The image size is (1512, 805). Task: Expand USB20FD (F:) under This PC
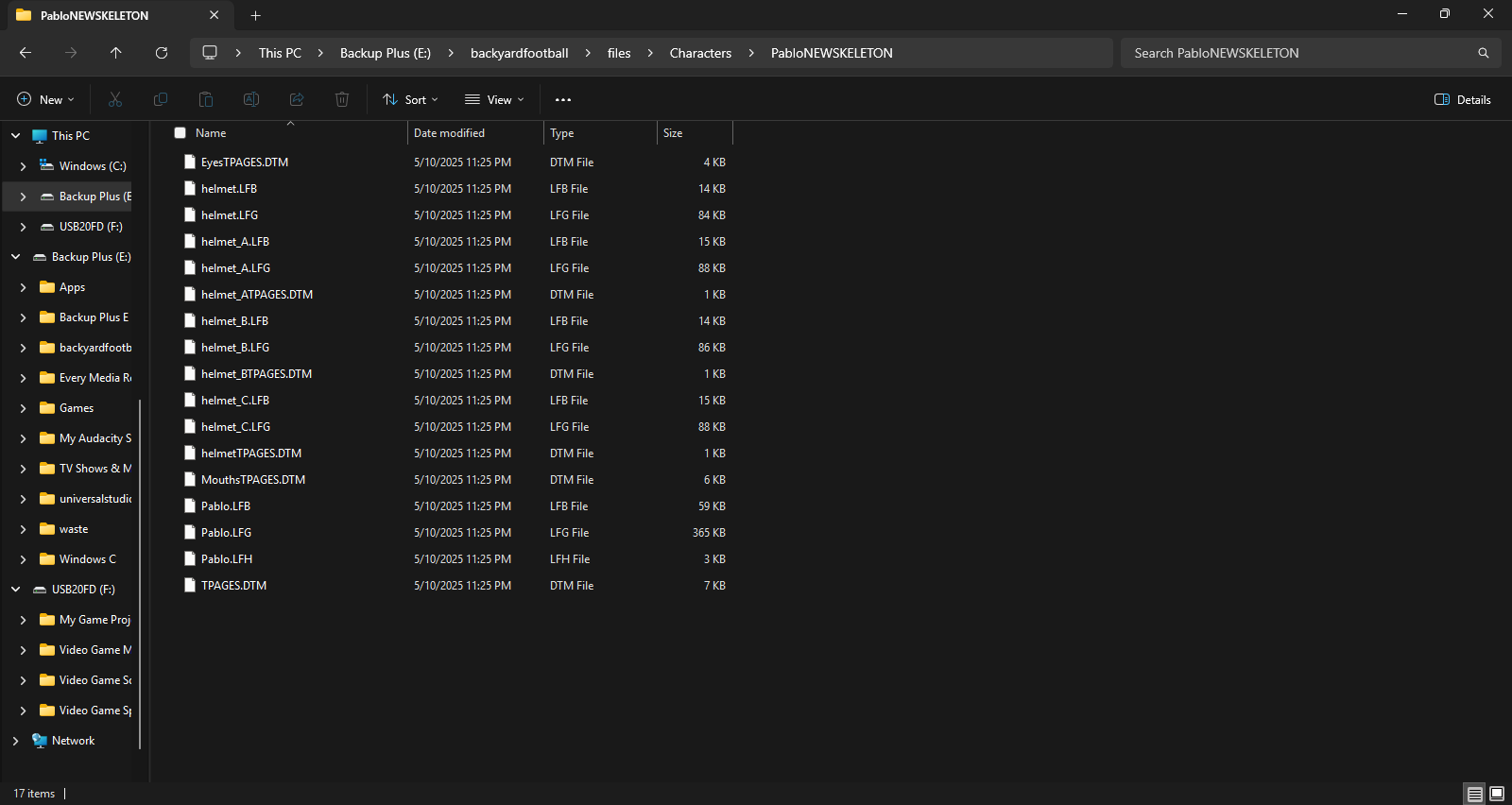coord(23,227)
